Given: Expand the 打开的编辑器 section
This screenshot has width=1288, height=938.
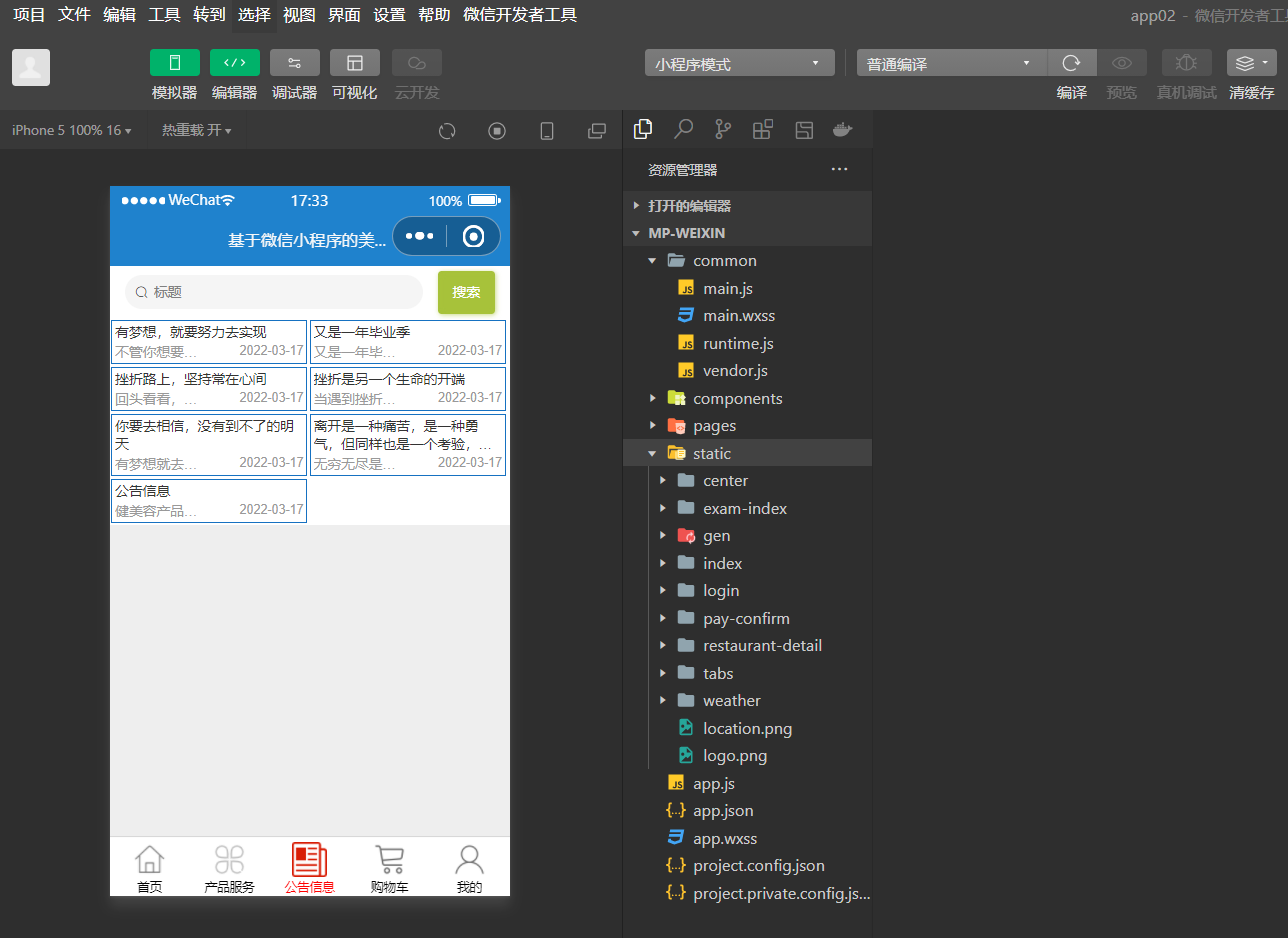Looking at the screenshot, I should tap(747, 206).
